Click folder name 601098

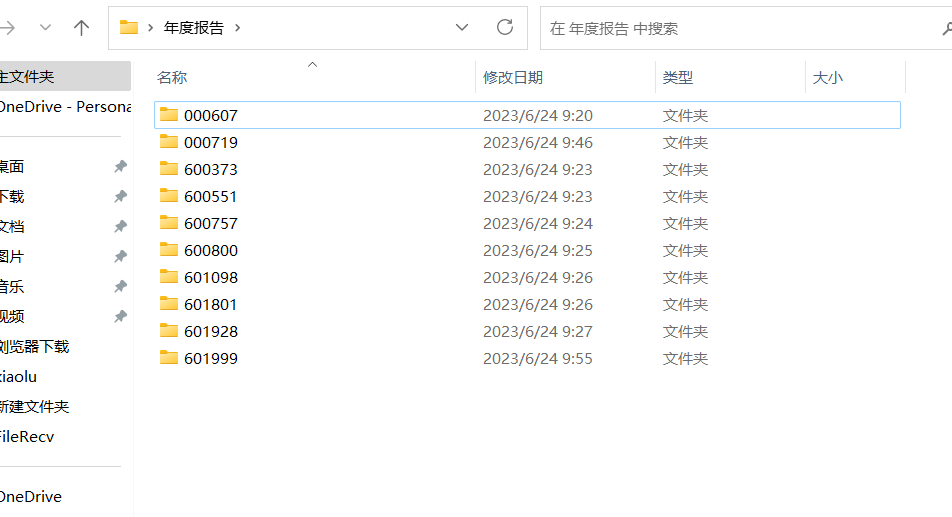click(x=211, y=277)
